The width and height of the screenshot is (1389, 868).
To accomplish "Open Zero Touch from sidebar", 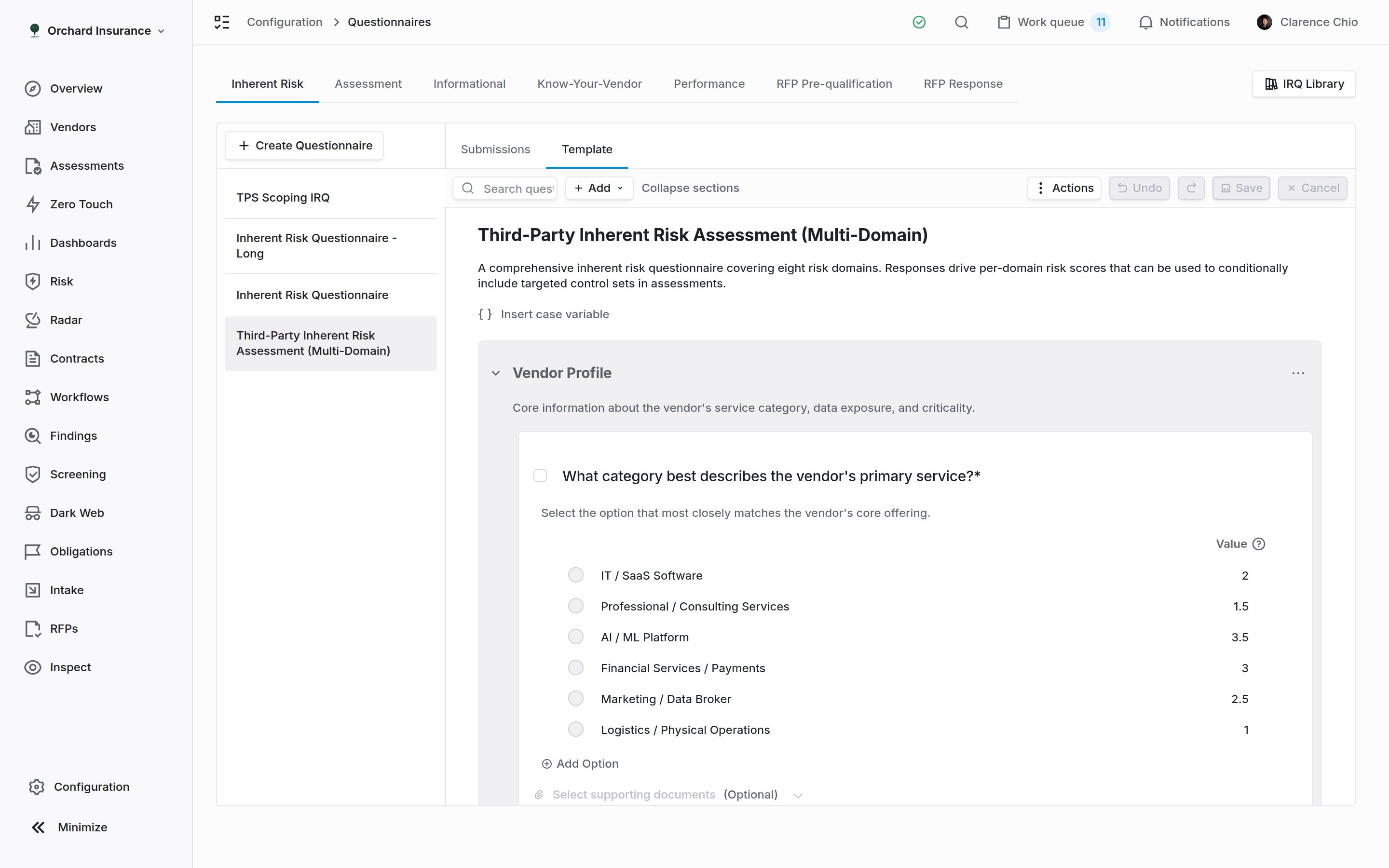I will [x=68, y=204].
